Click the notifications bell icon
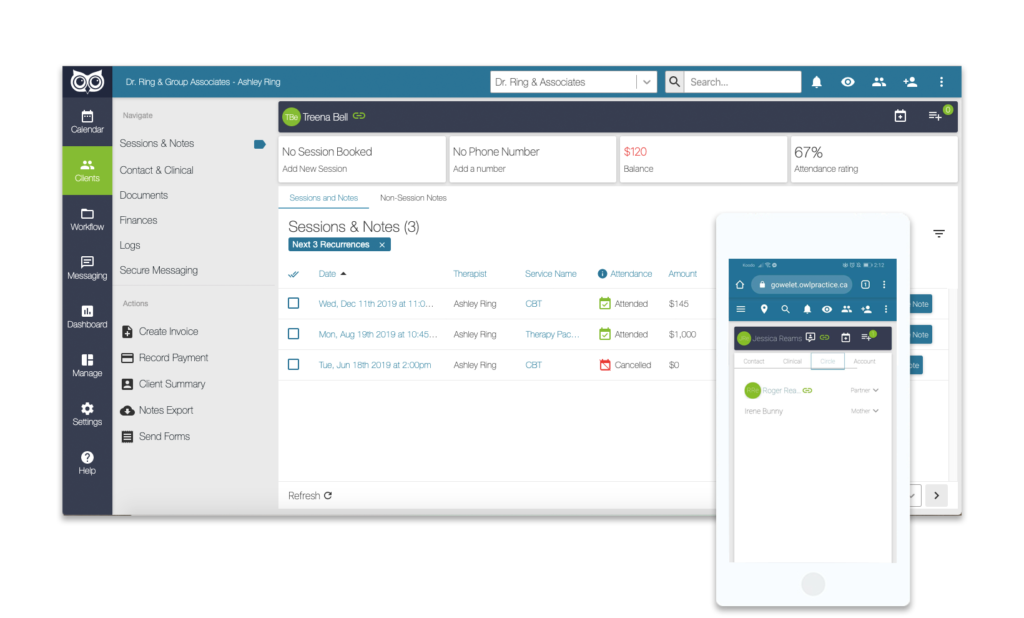Screen dimensions: 1024x618 tap(817, 82)
